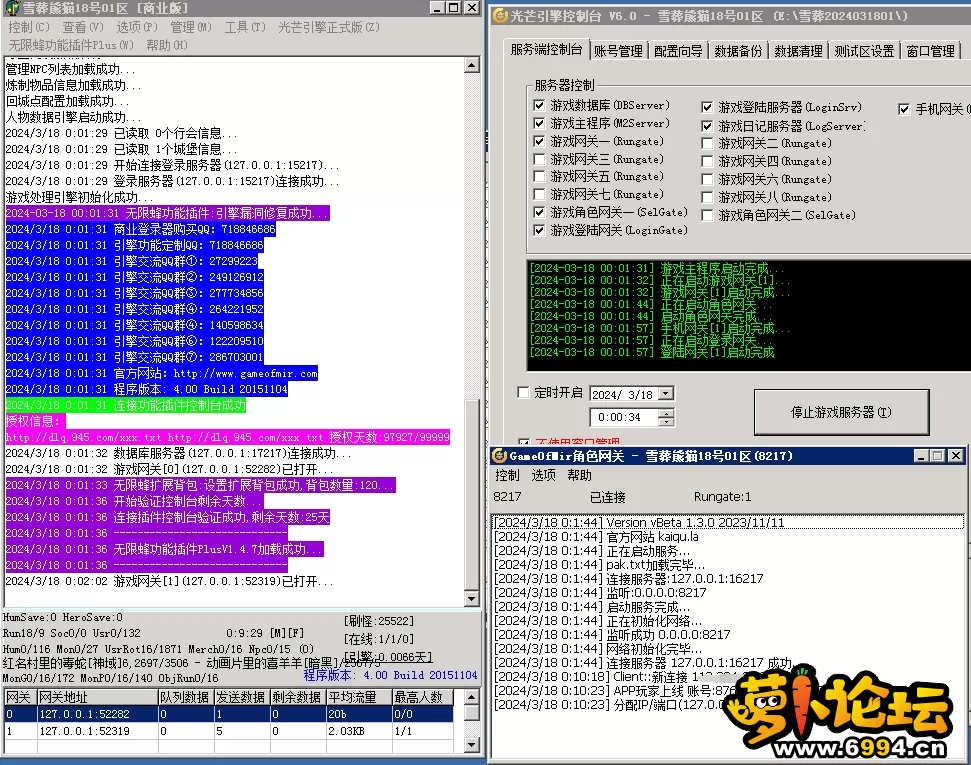Switch to the 测试区设置 tab

[864, 51]
